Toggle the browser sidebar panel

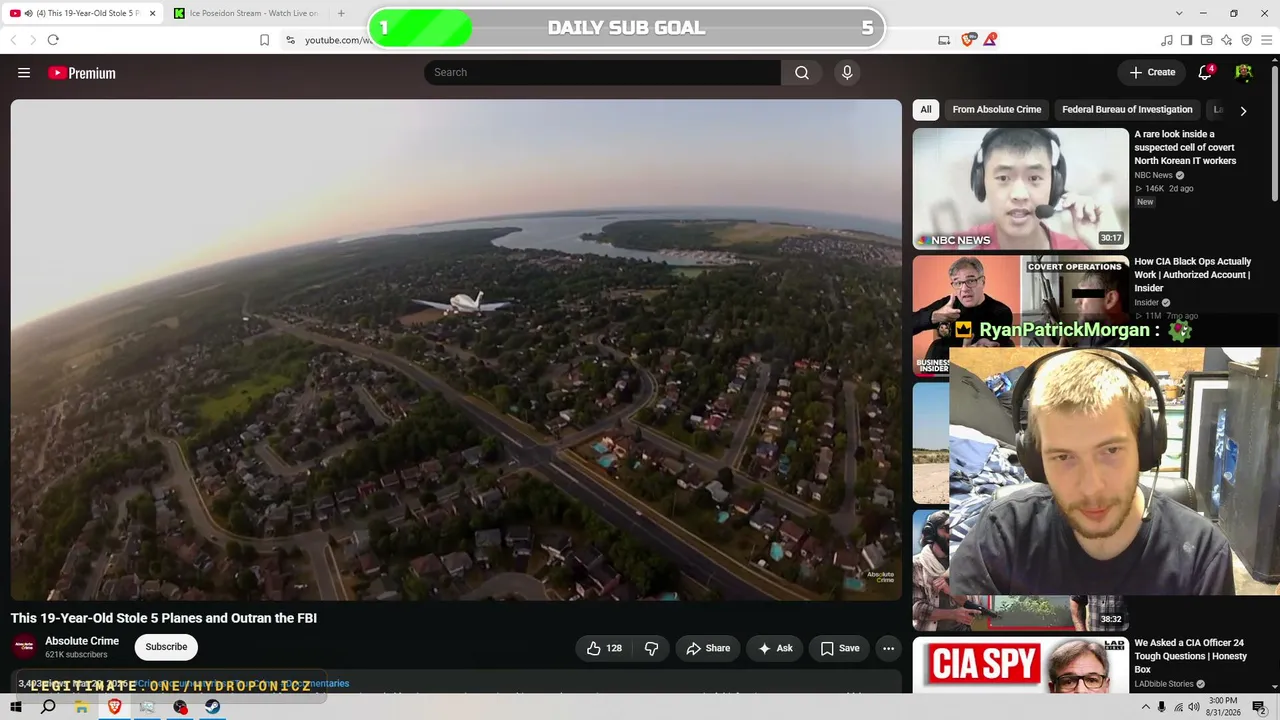tap(1187, 40)
